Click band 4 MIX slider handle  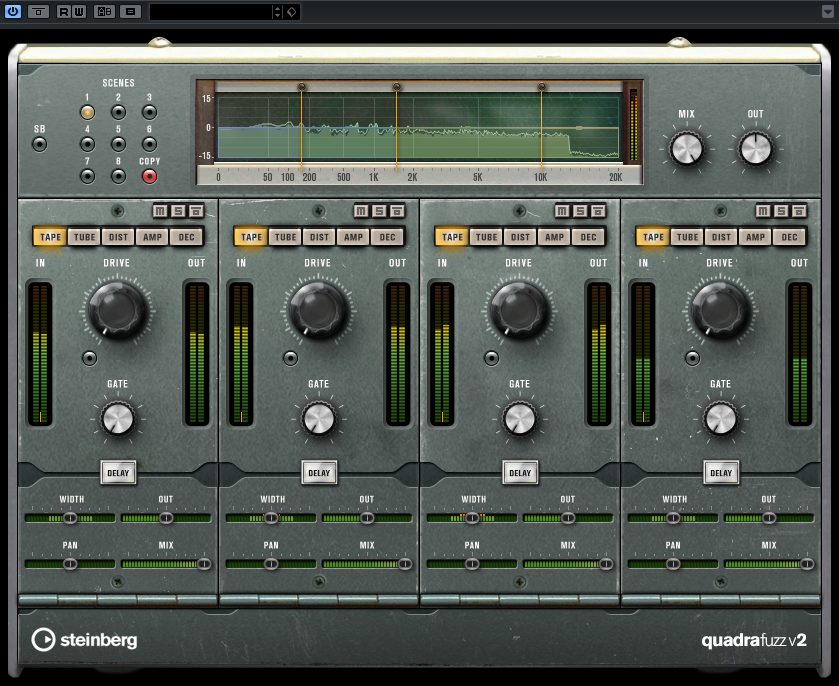807,564
